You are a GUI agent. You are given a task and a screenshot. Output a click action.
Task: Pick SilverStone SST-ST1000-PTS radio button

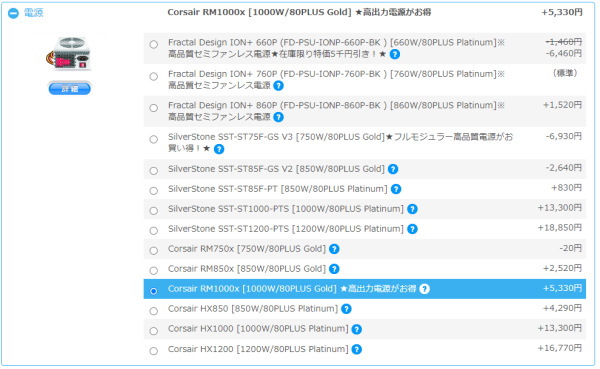click(x=154, y=211)
